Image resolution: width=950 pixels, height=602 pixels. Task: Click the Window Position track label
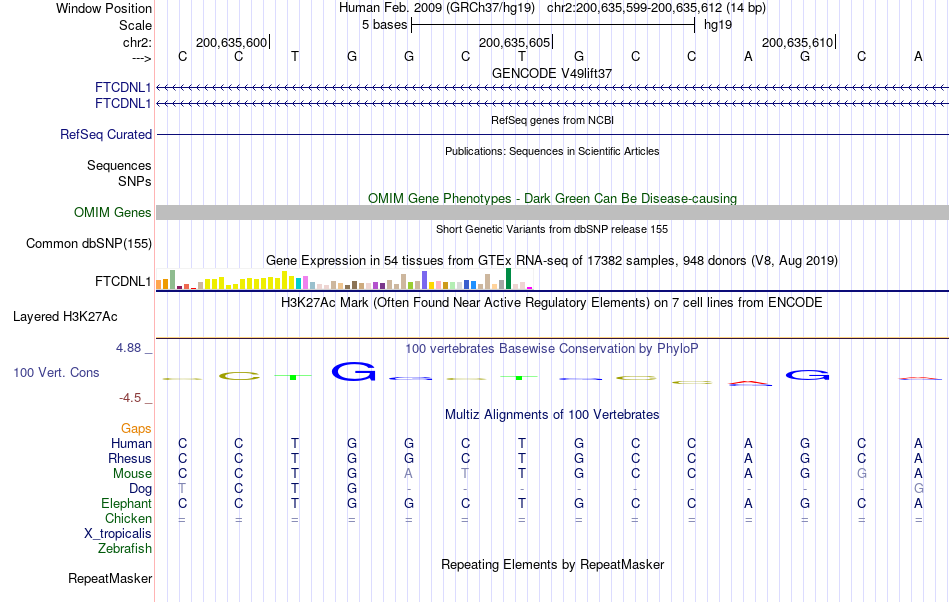(x=104, y=8)
